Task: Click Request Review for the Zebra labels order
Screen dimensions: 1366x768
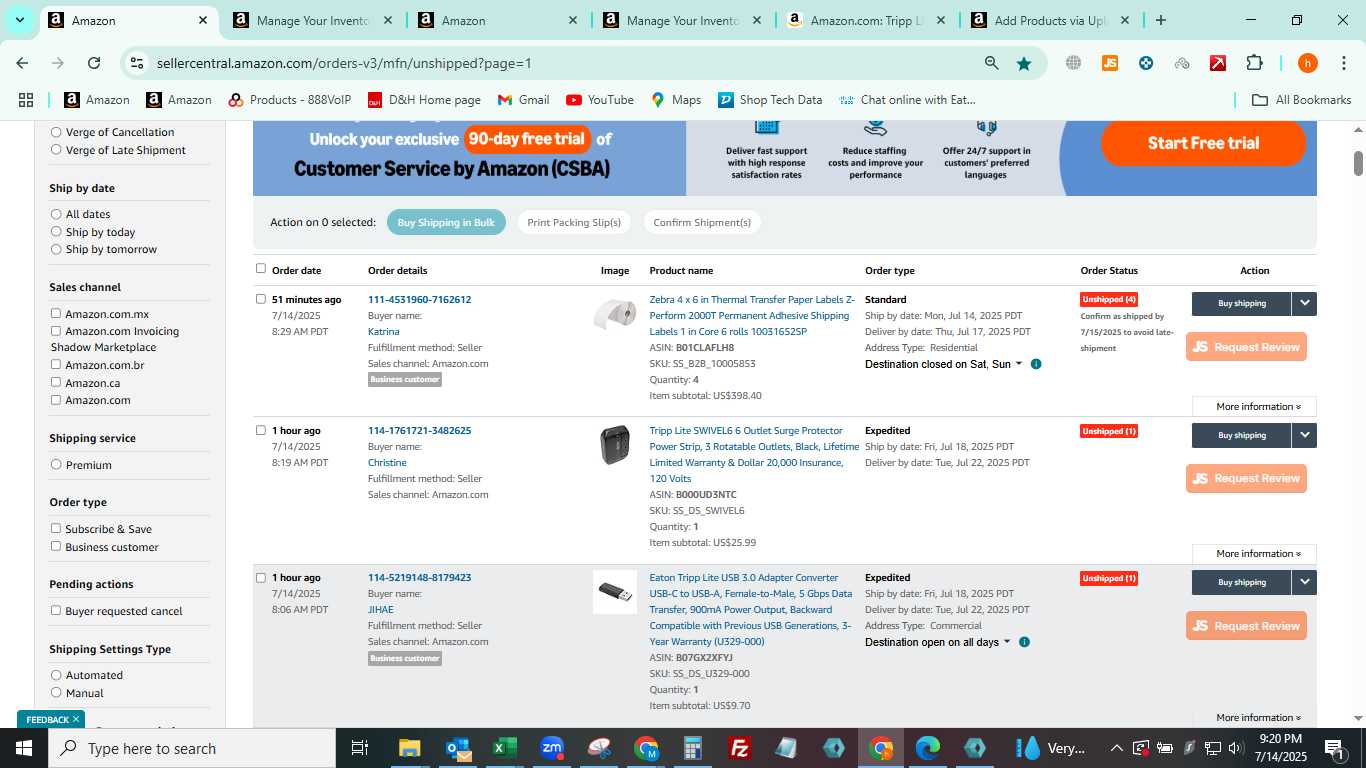Action: [1246, 347]
